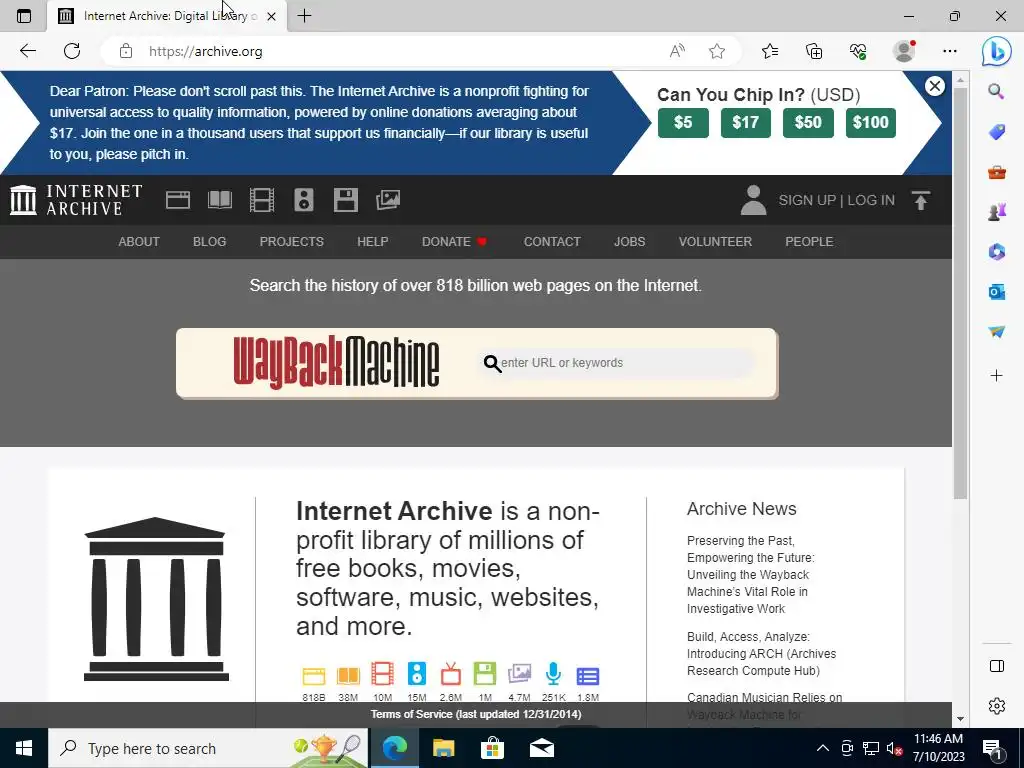The width and height of the screenshot is (1024, 768).
Task: Open the Collections toolbar icon
Action: tap(814, 51)
